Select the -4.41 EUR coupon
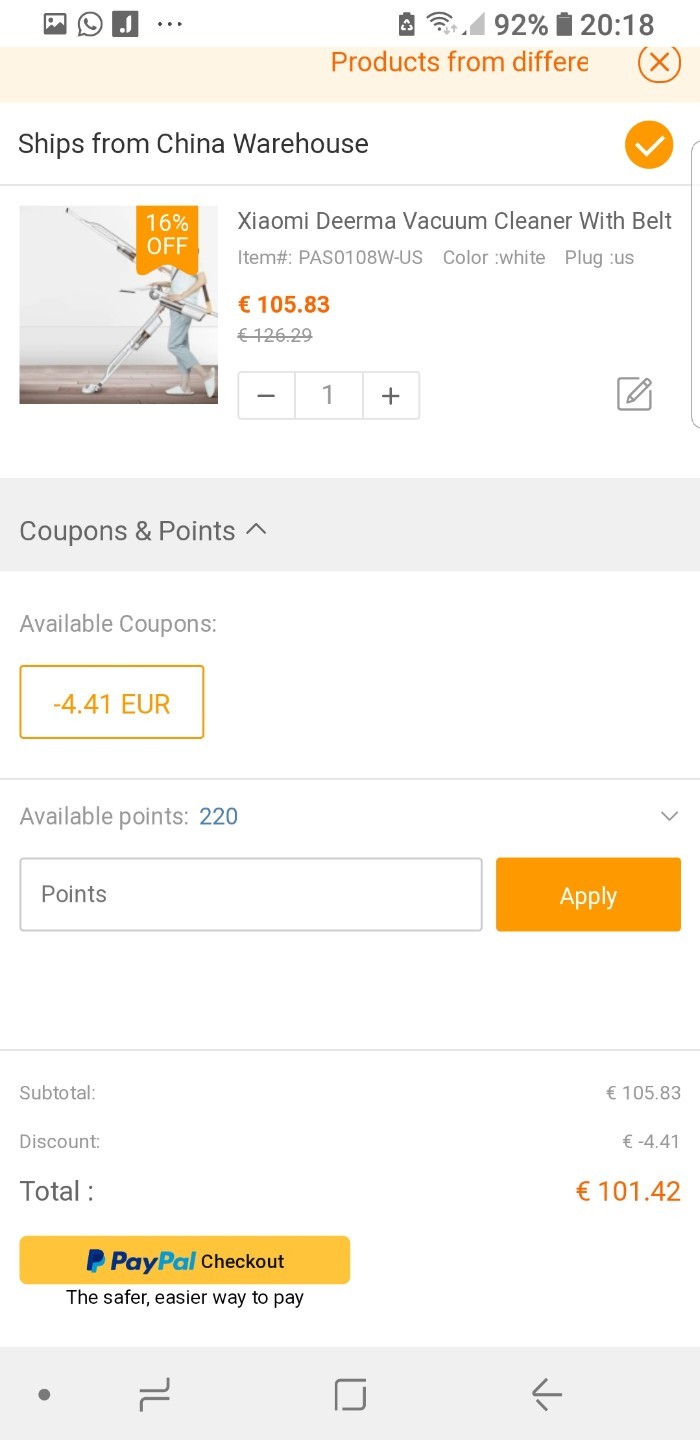This screenshot has width=700, height=1440. click(112, 703)
